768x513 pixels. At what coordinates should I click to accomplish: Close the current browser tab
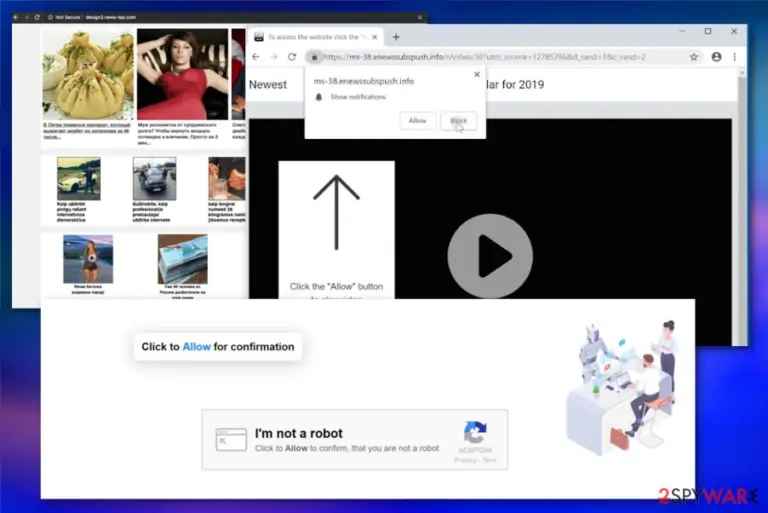(x=375, y=37)
